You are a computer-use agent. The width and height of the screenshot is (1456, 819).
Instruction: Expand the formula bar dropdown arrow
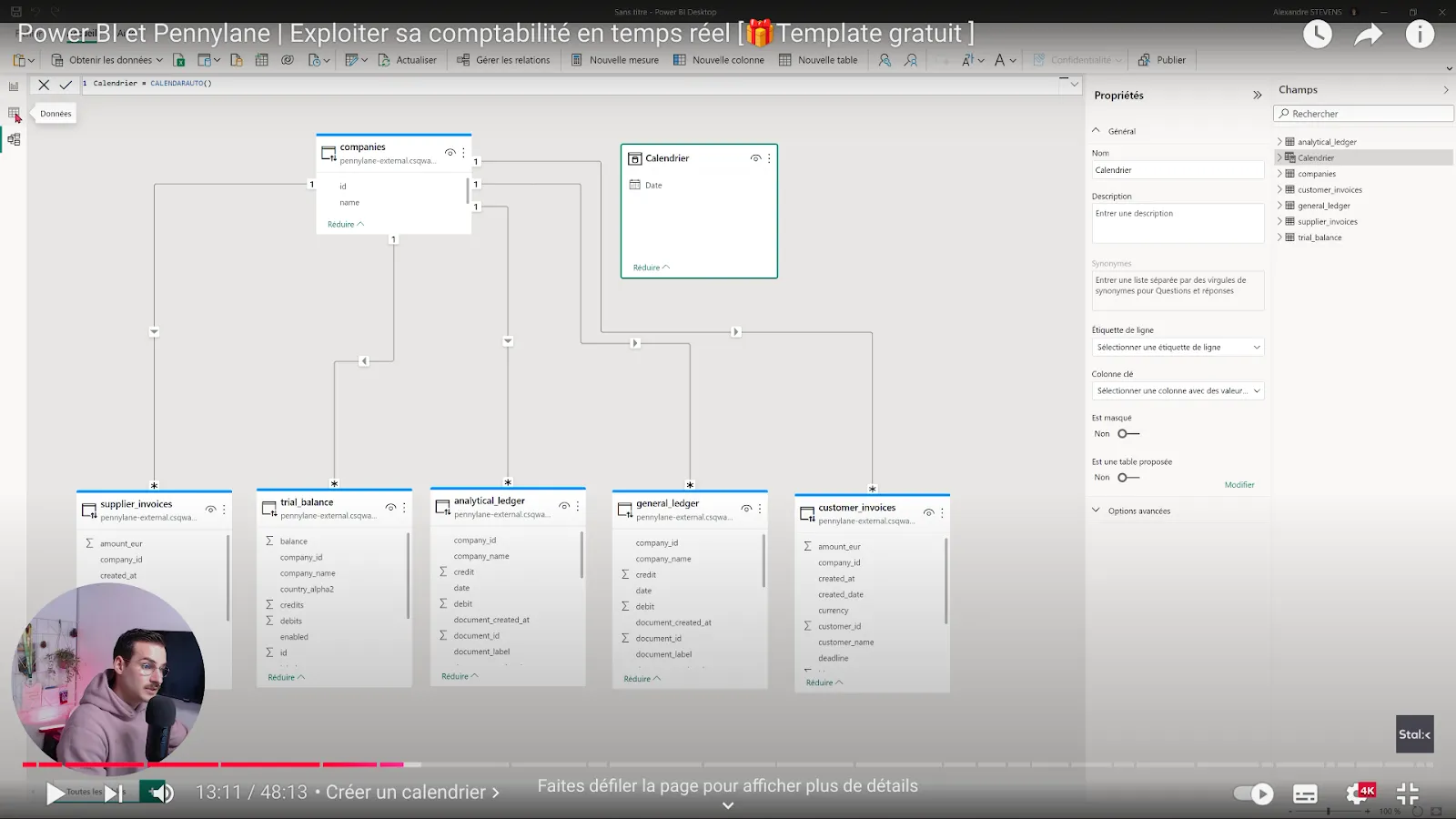[x=1075, y=84]
